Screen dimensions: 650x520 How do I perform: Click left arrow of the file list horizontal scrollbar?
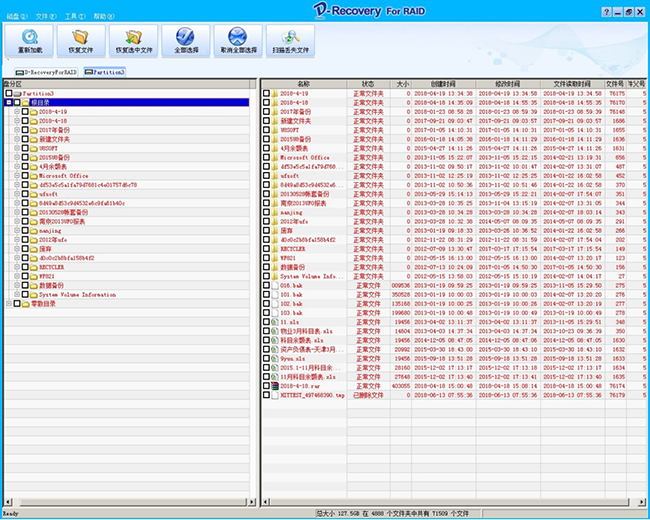(266, 502)
